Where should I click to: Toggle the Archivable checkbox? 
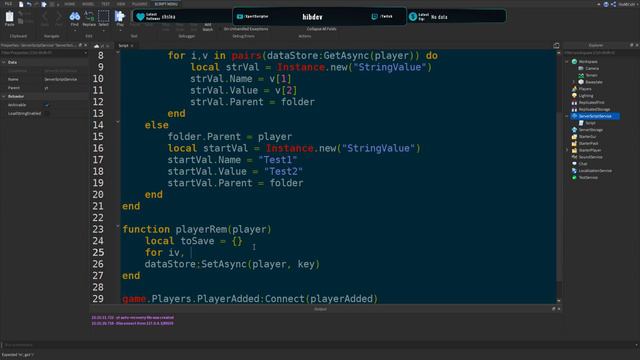47,105
